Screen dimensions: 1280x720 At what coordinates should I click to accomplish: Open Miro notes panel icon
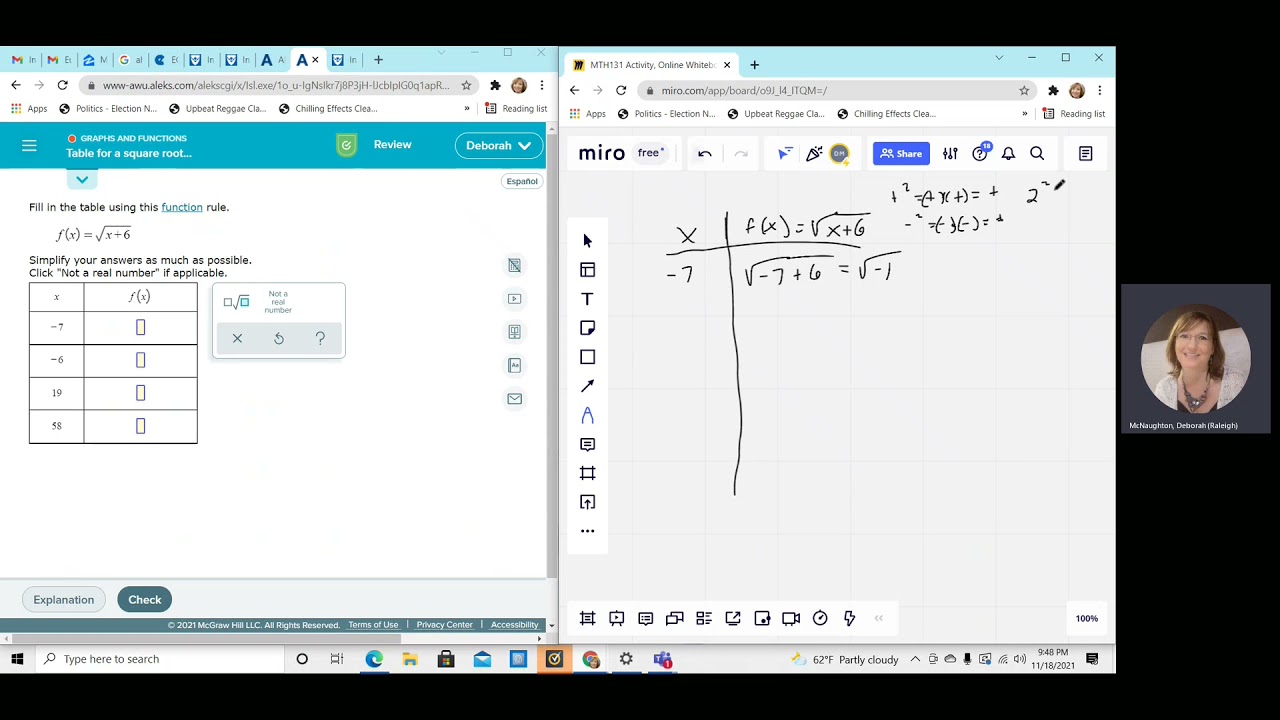[x=1085, y=154]
